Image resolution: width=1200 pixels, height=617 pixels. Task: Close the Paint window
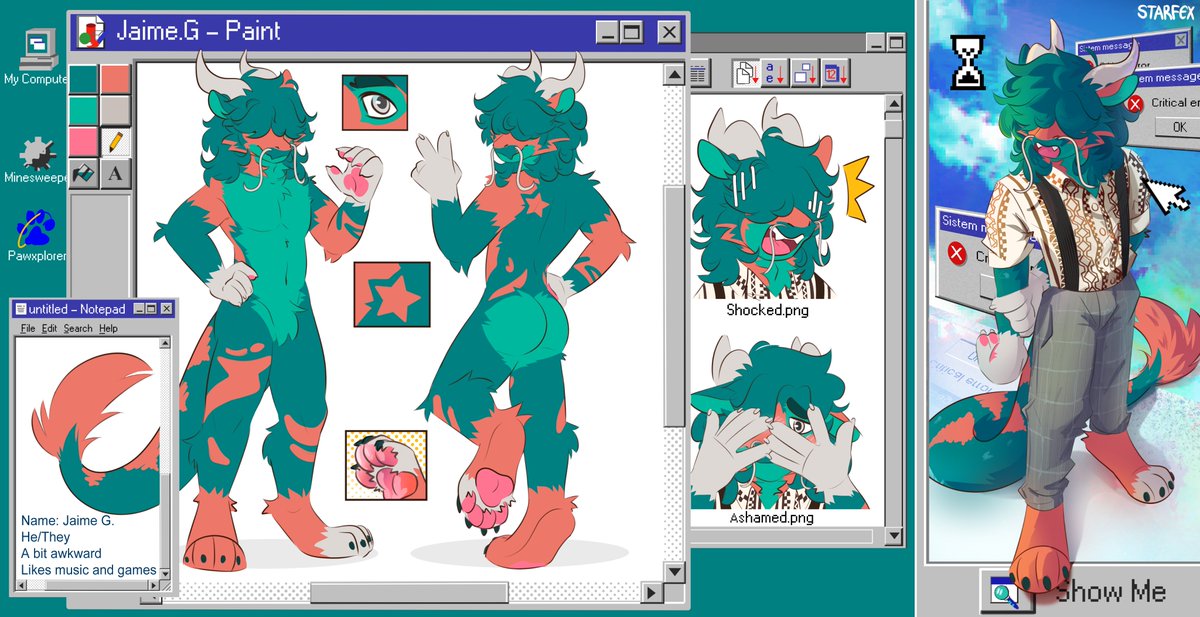click(669, 32)
